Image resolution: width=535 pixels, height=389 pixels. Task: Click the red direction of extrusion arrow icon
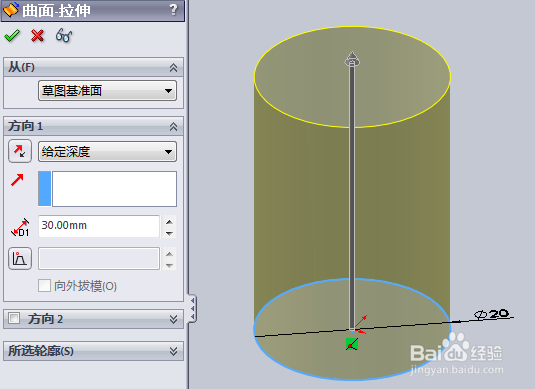[x=17, y=180]
